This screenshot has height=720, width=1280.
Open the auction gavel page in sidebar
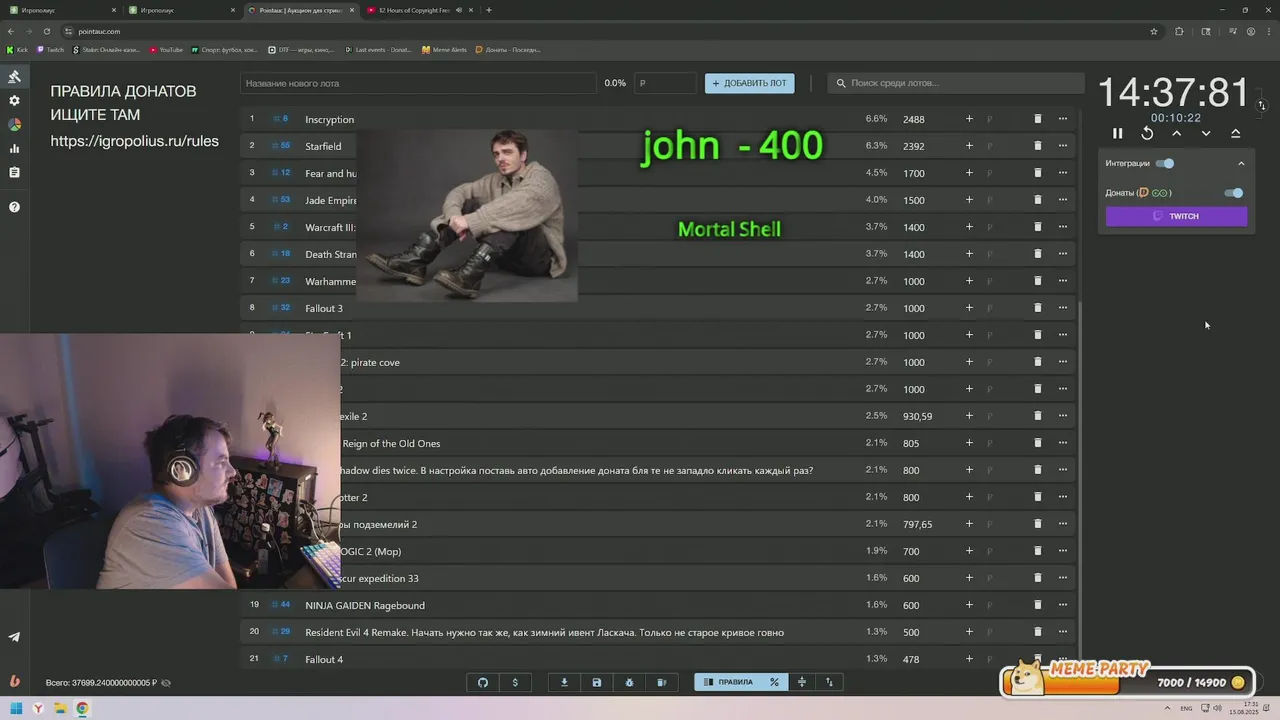pos(14,77)
